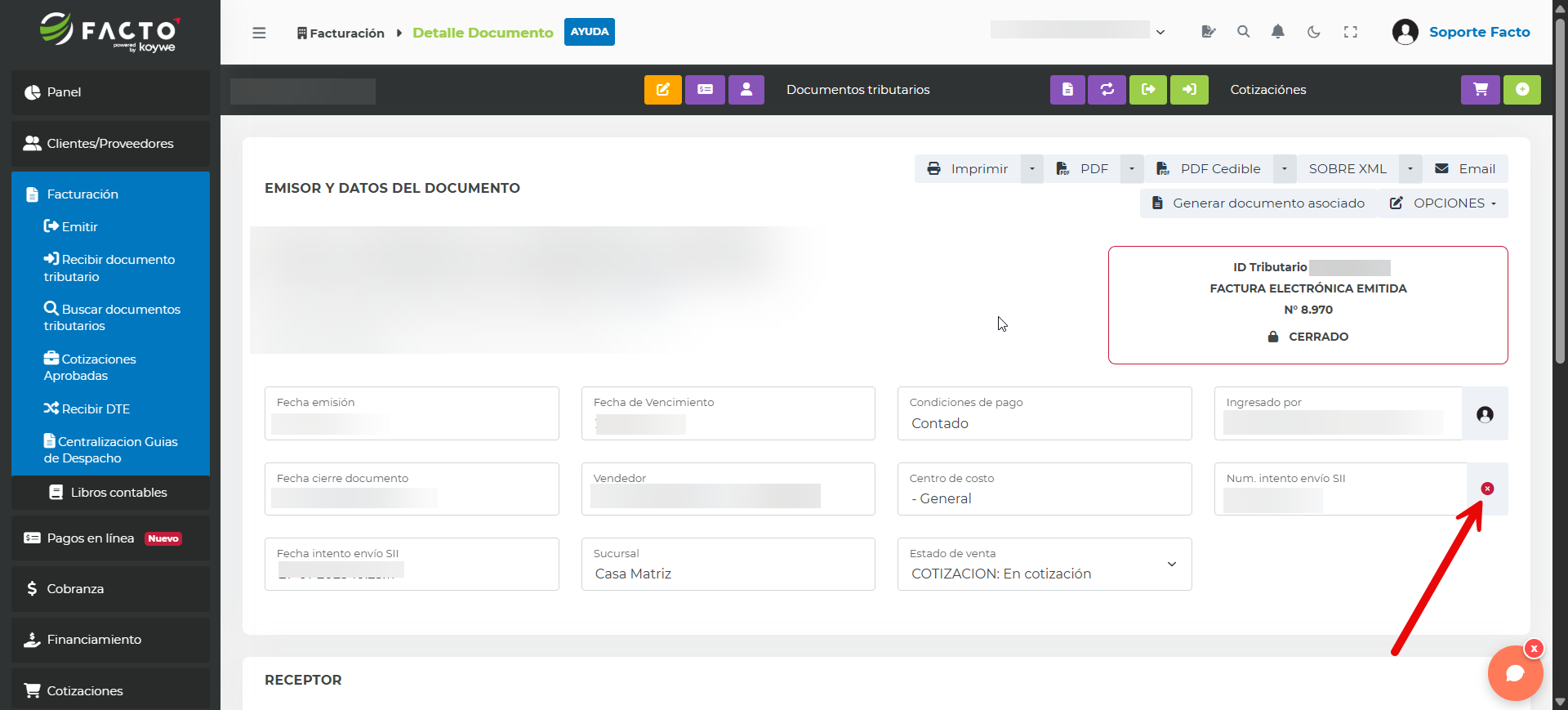Click the Condiciones de pago field
Screen dimensions: 1568x710
[x=1045, y=413]
